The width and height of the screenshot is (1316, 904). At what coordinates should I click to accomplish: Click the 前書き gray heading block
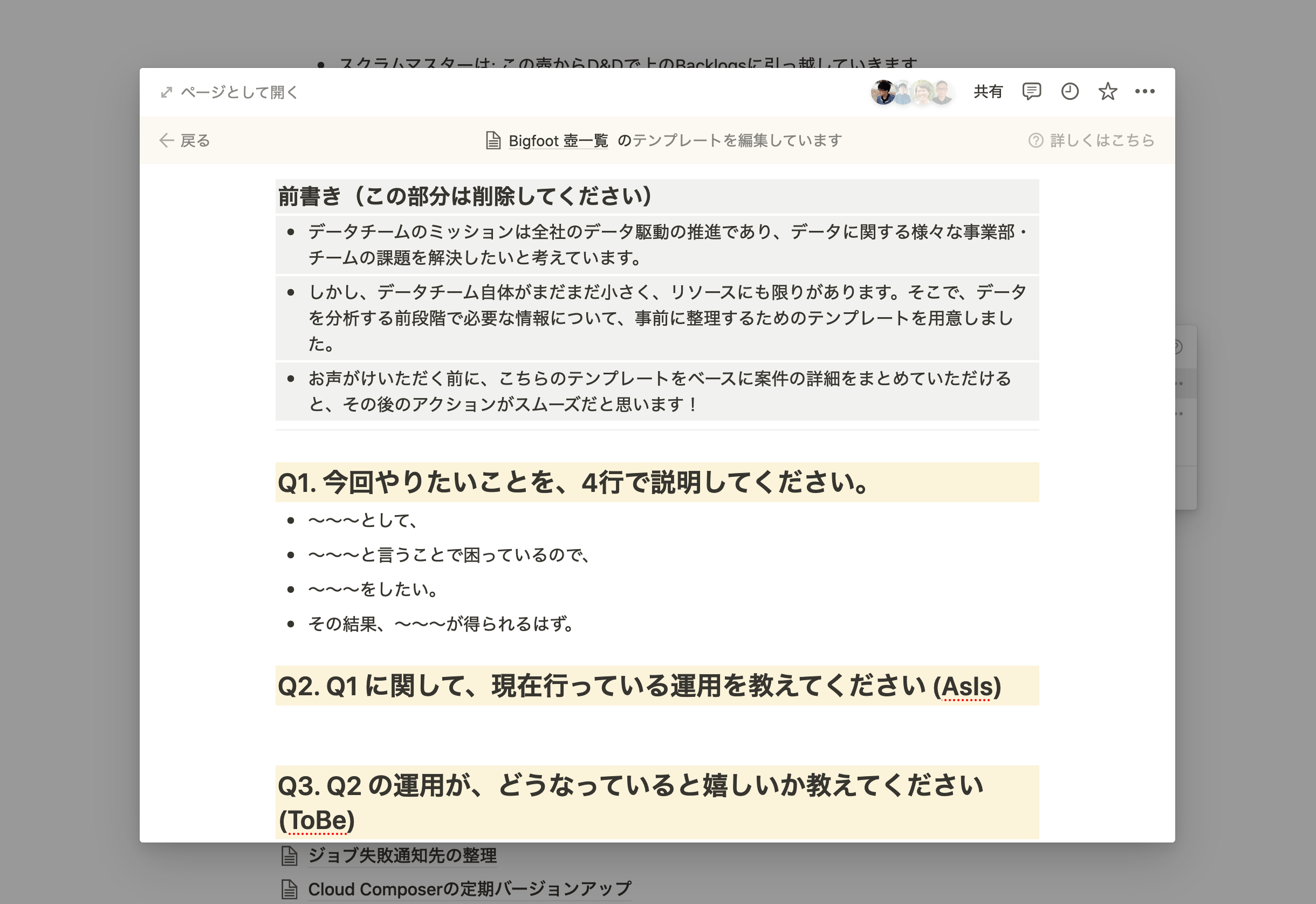click(x=464, y=196)
